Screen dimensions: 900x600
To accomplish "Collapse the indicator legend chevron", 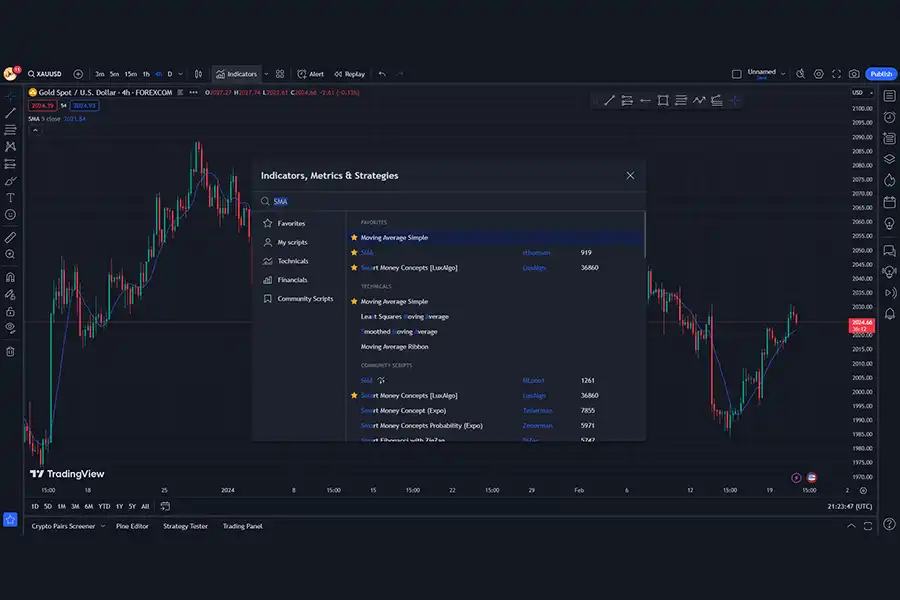I will (x=35, y=130).
